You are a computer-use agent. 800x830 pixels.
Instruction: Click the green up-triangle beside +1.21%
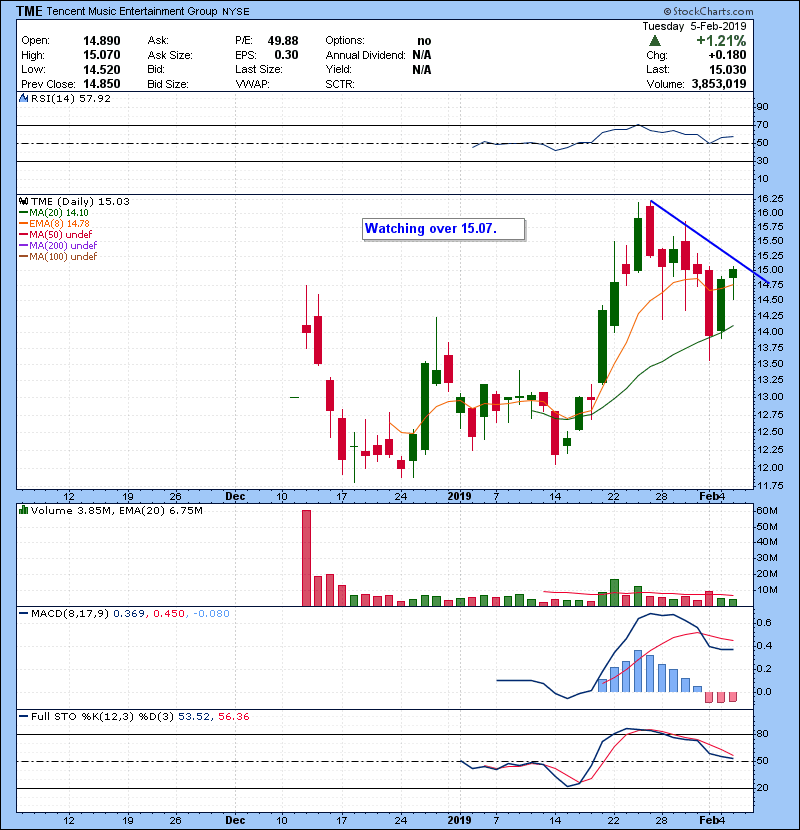(x=655, y=41)
